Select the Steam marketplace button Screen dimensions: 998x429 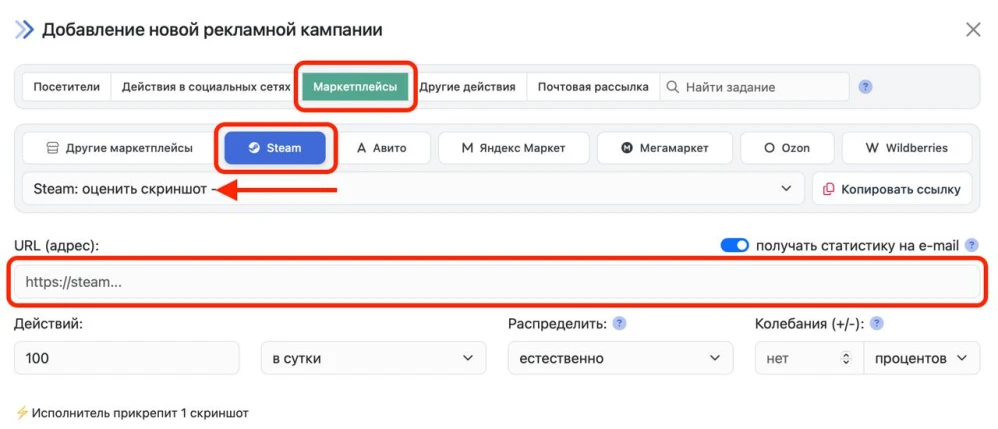pos(275,148)
